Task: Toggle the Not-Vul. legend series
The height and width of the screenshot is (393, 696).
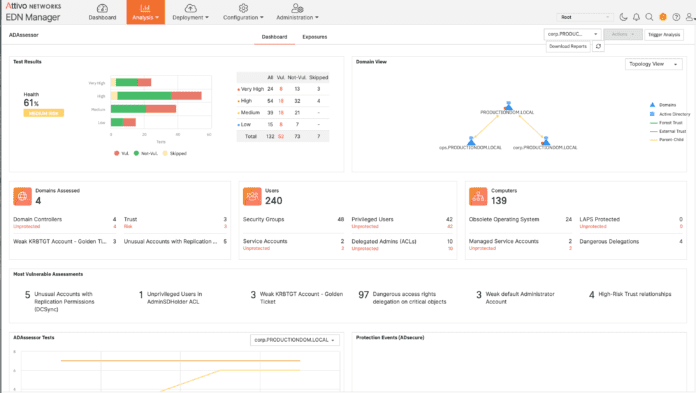Action: click(146, 153)
